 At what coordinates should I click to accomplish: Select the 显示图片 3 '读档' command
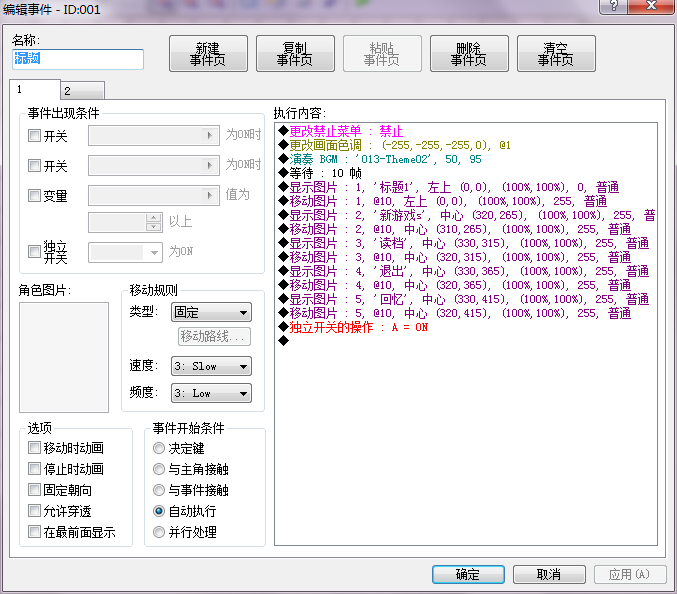click(464, 243)
